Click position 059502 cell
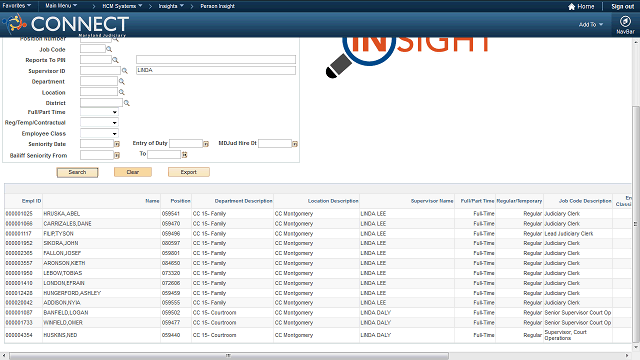 [x=176, y=313]
